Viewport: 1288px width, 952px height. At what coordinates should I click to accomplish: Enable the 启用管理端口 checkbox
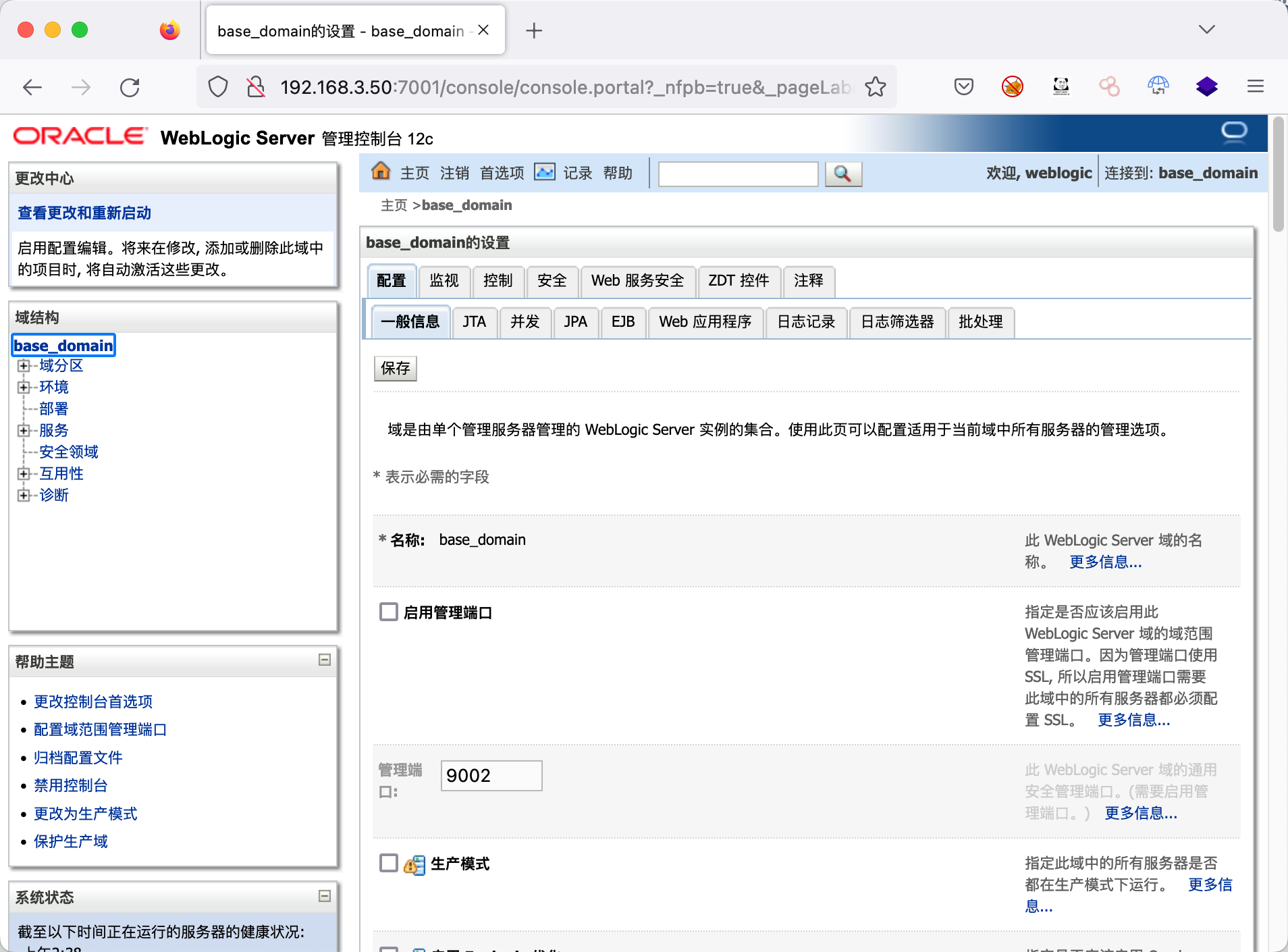[389, 612]
